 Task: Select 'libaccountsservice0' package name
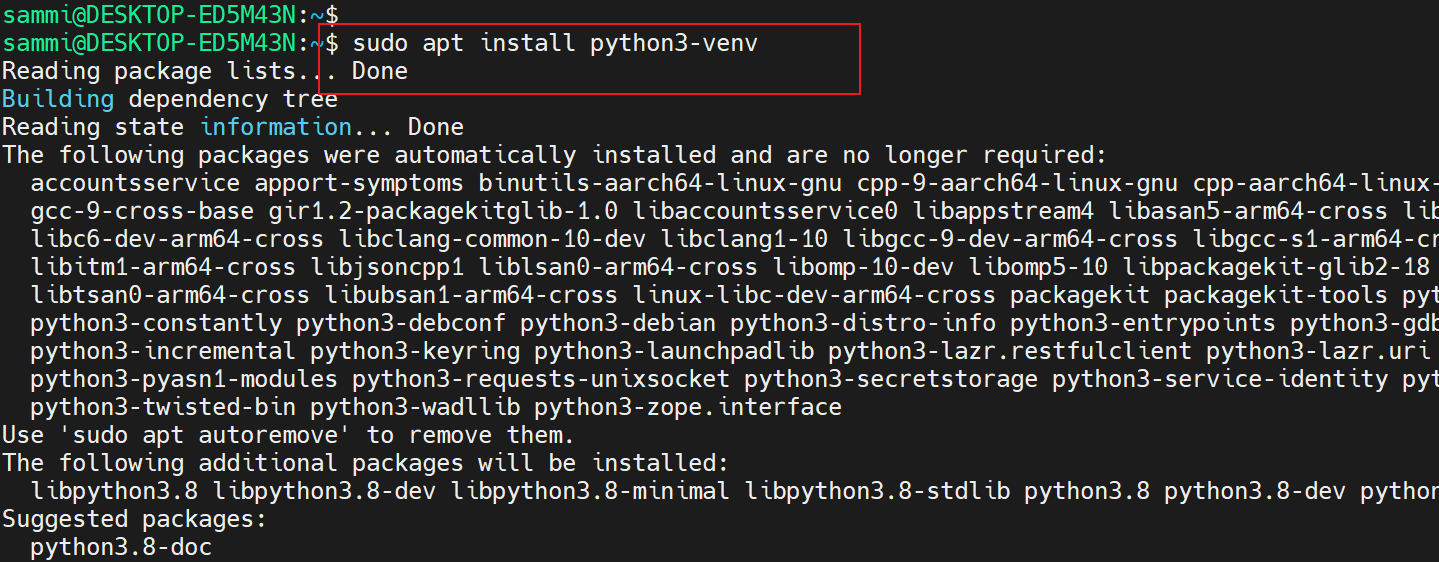(x=765, y=211)
